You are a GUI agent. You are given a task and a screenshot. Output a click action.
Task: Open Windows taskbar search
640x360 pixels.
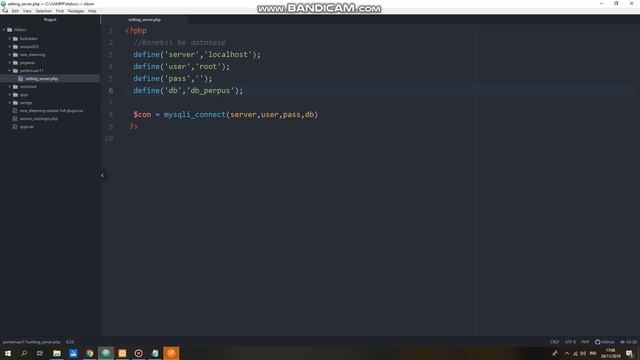point(24,353)
